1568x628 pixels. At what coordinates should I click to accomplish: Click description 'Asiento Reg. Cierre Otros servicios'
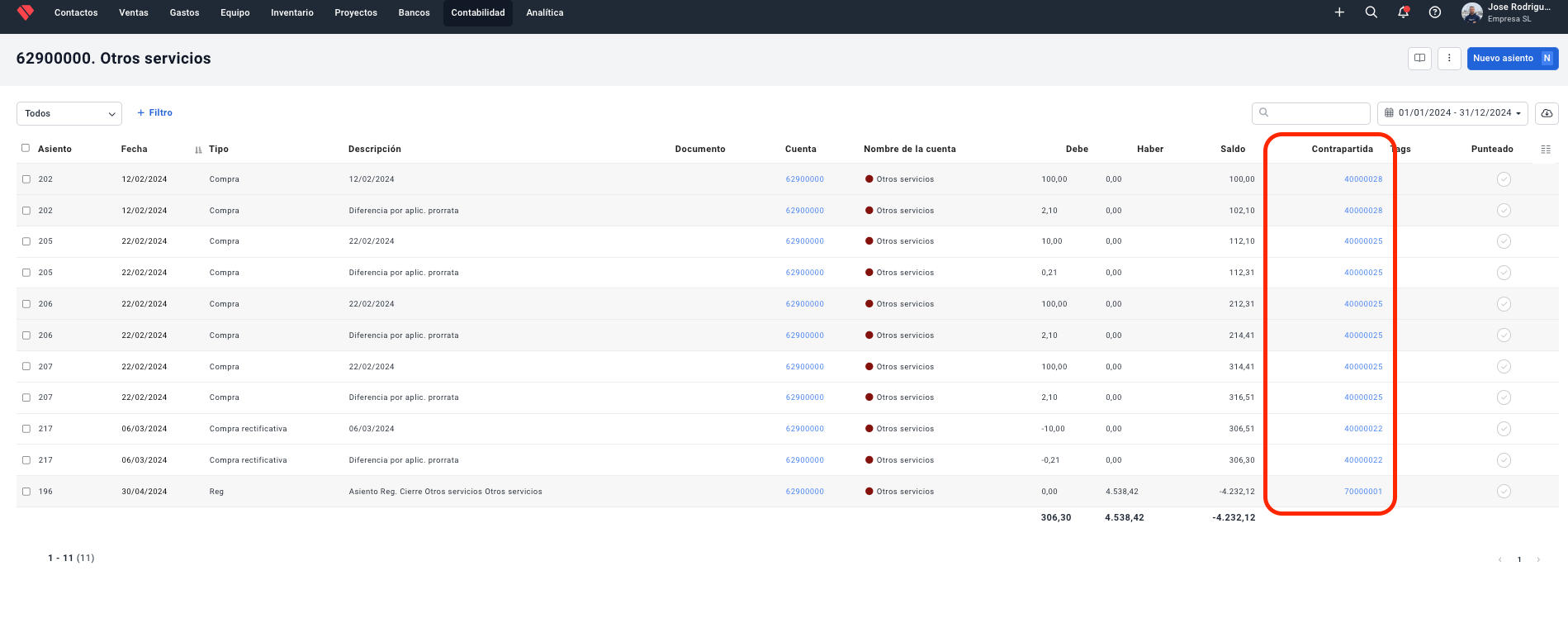pyautogui.click(x=446, y=492)
